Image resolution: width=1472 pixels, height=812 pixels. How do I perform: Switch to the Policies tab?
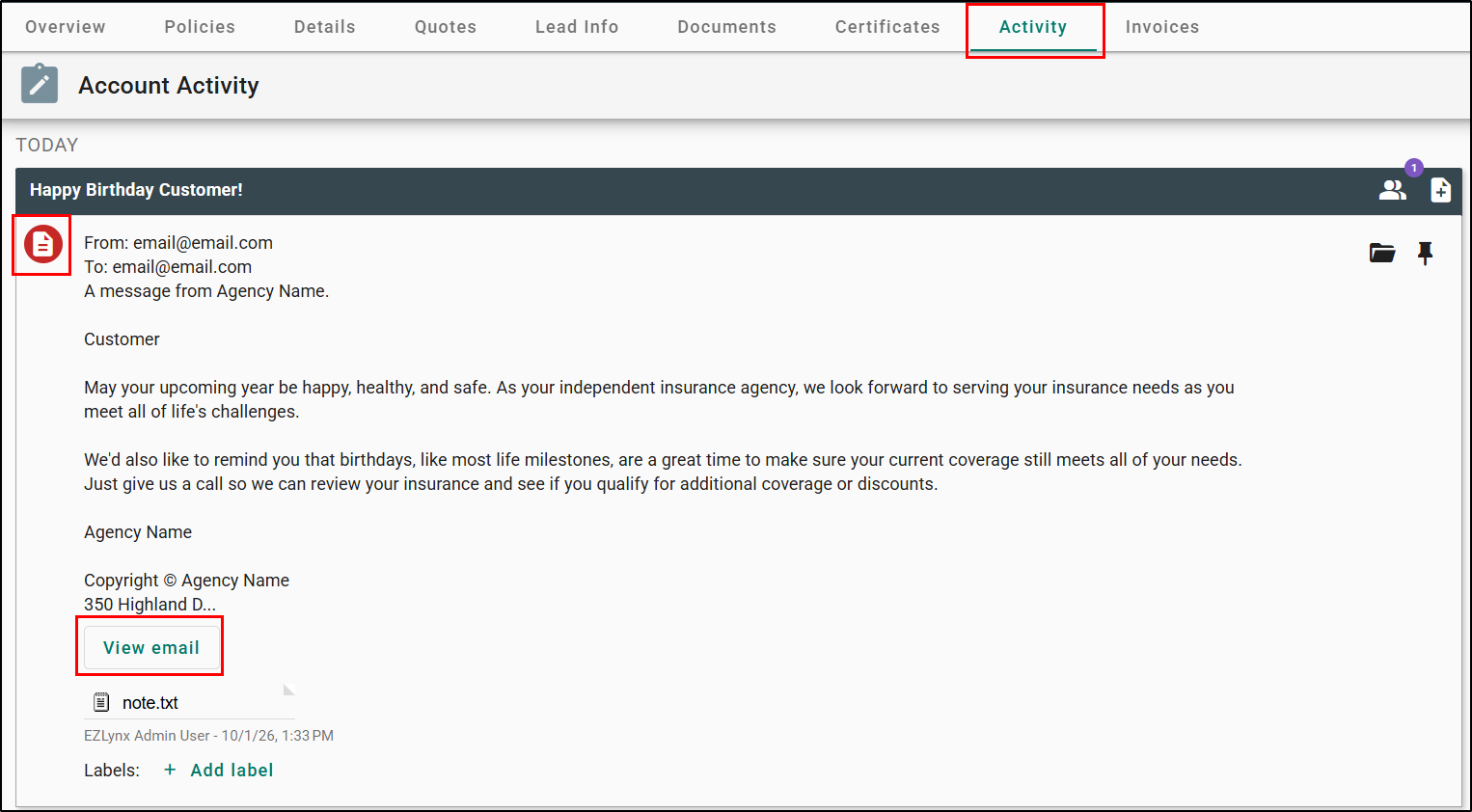tap(200, 27)
